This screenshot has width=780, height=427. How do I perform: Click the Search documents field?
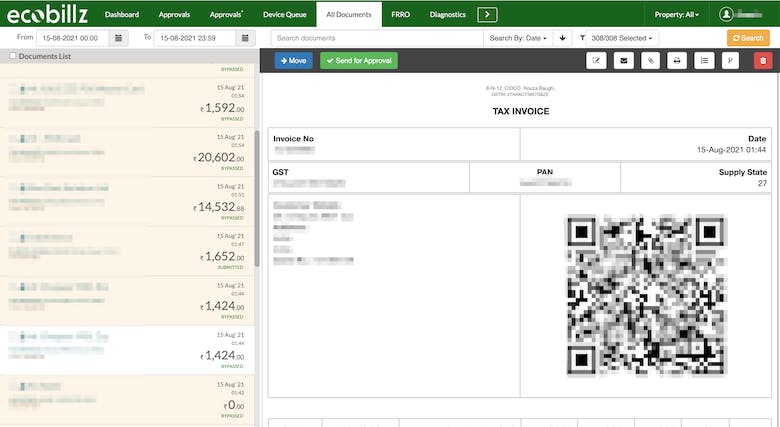(377, 38)
